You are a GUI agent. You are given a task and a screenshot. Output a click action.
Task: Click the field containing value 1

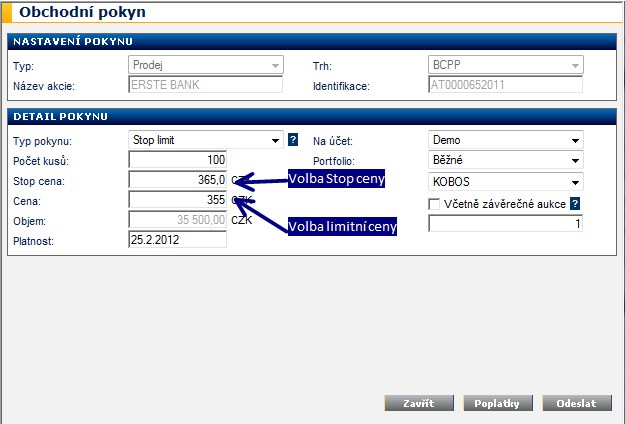[x=505, y=224]
